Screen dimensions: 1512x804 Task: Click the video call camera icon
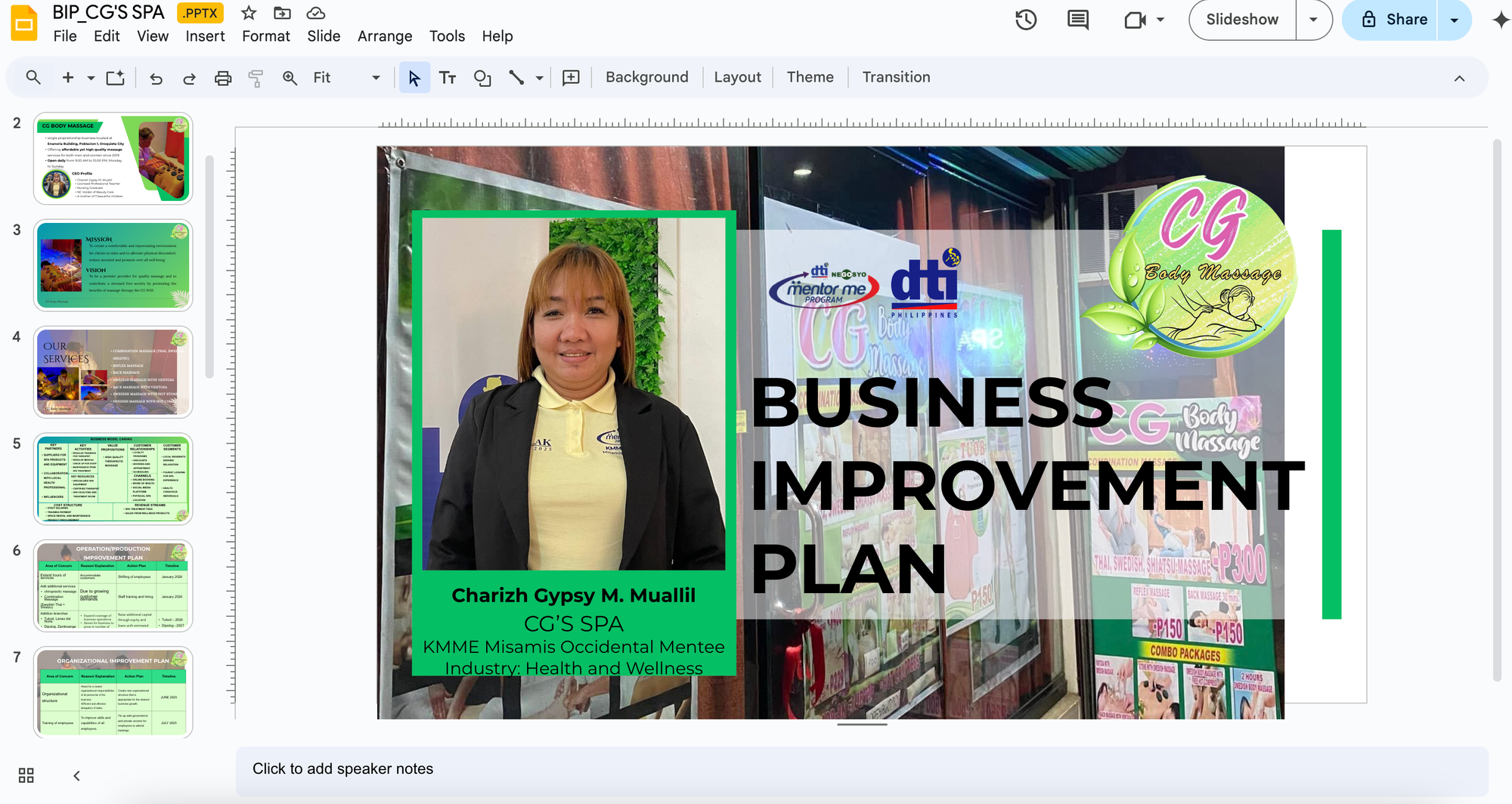1135,20
